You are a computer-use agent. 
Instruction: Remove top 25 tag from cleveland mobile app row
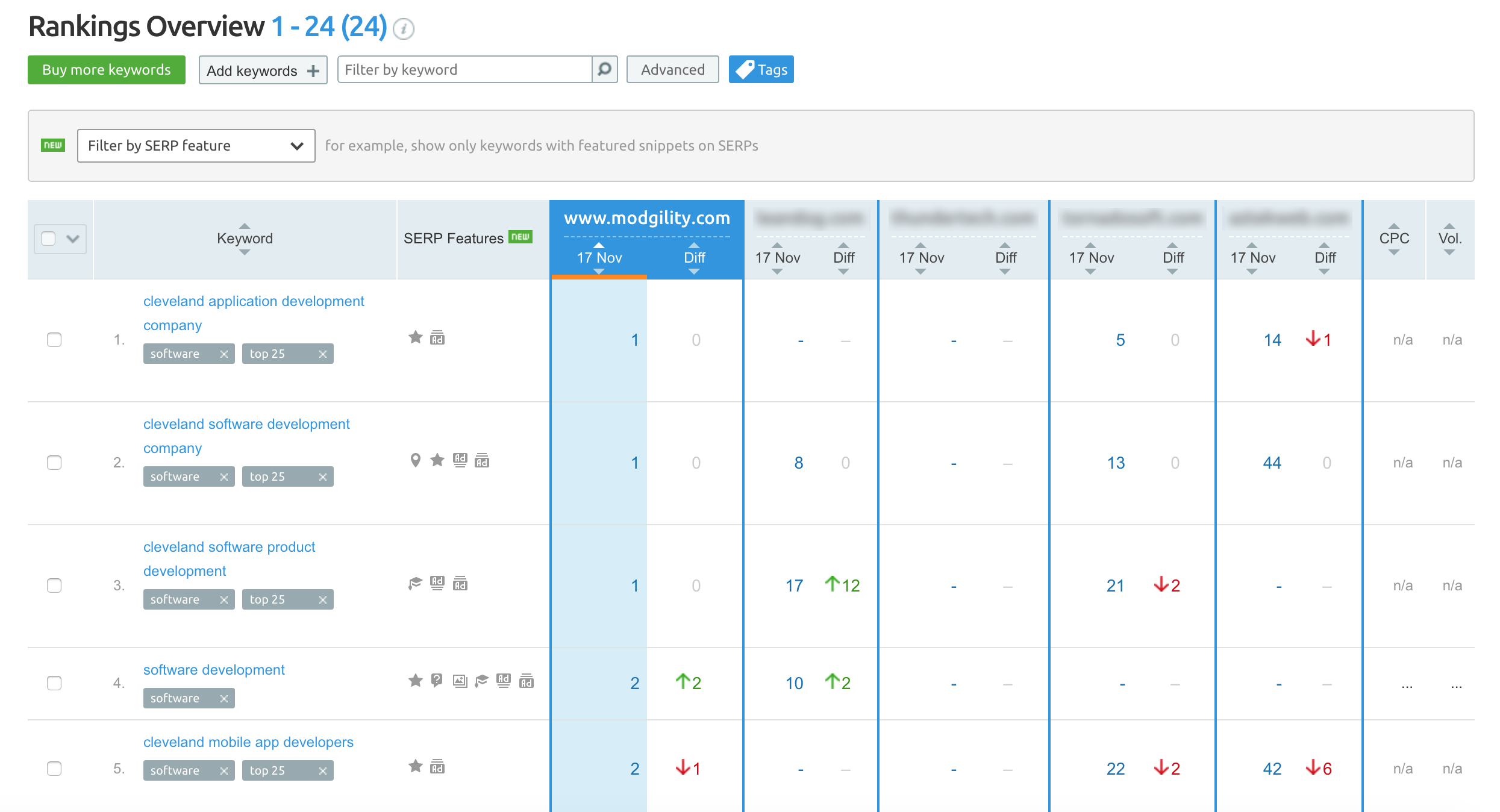(x=323, y=771)
